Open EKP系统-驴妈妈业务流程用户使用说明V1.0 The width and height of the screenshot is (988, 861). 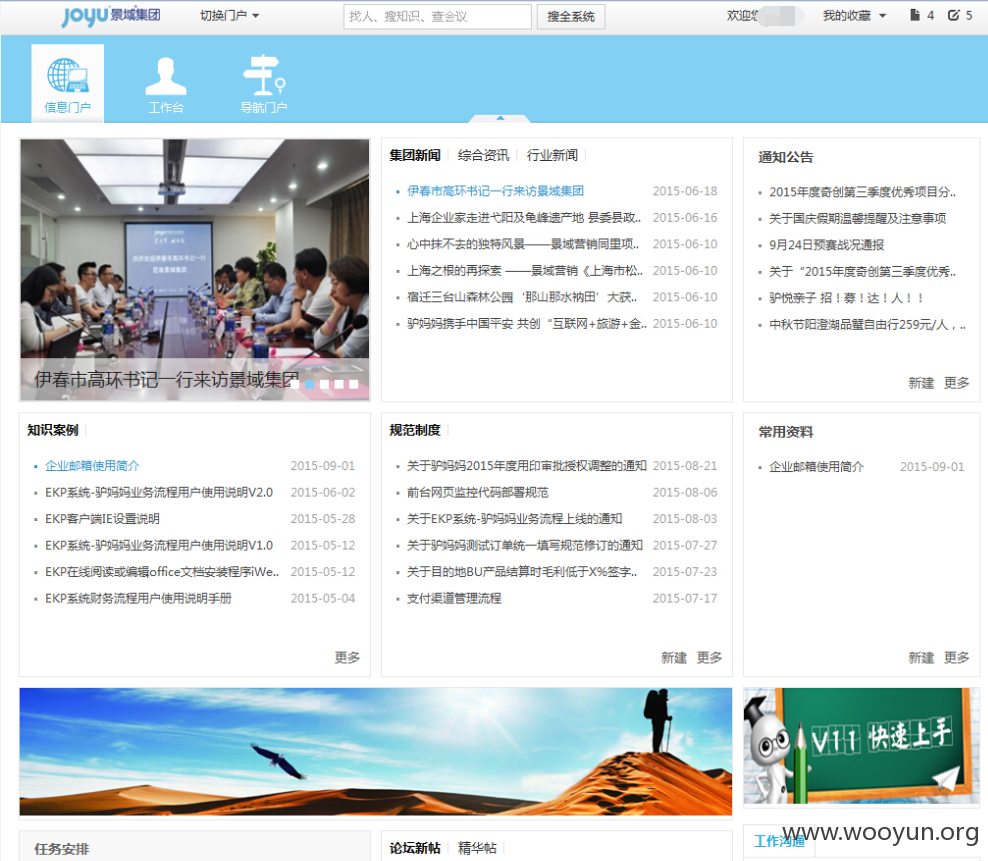[x=159, y=545]
